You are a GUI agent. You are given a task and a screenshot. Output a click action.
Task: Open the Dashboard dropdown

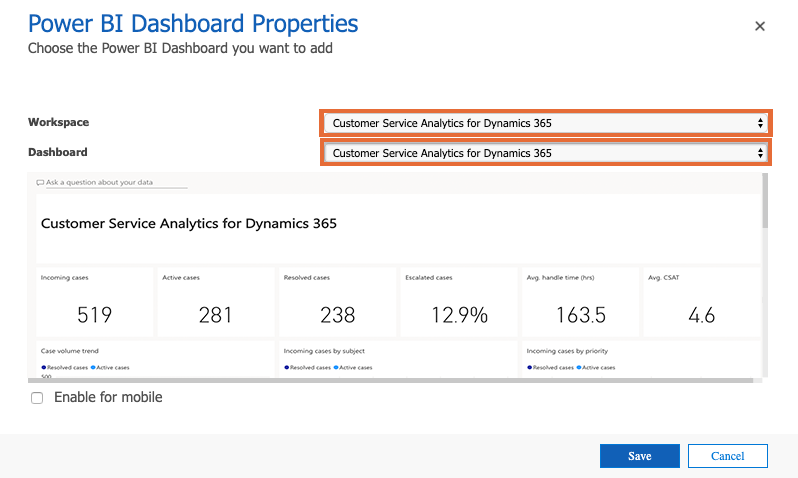[x=545, y=153]
